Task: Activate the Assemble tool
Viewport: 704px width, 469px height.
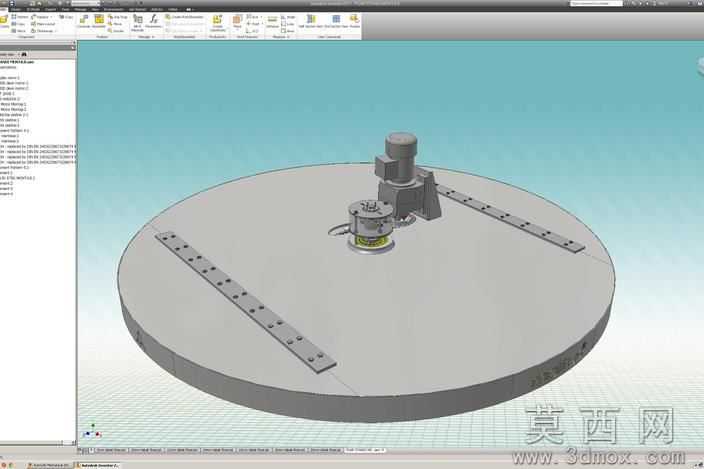Action: tap(99, 21)
